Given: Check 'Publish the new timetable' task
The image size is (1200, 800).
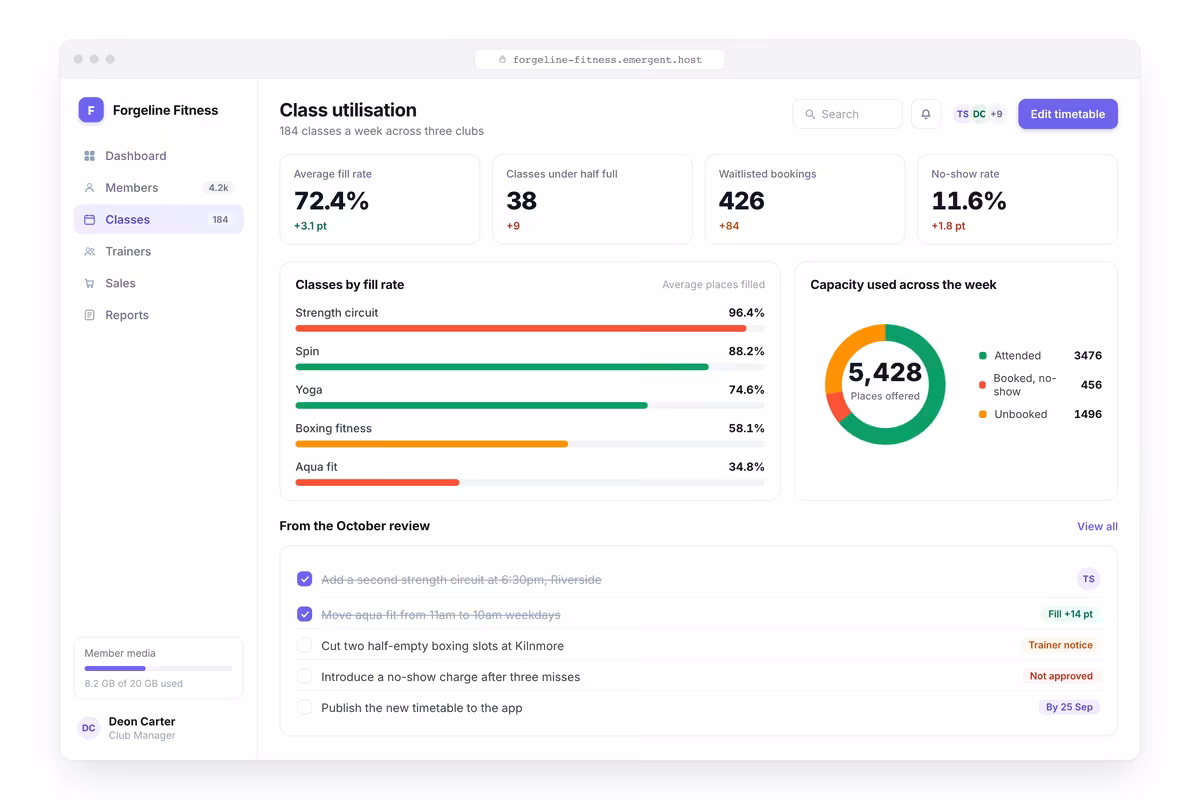Looking at the screenshot, I should (305, 708).
